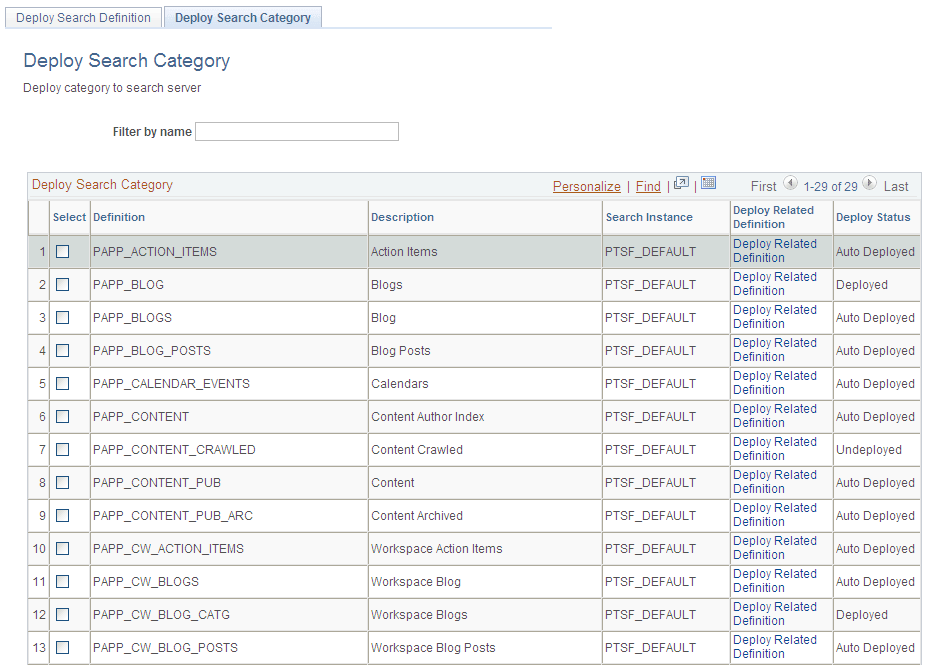Viewport: 928px width, 665px height.
Task: Switch to the Deploy Search Definition tab
Action: click(x=83, y=17)
